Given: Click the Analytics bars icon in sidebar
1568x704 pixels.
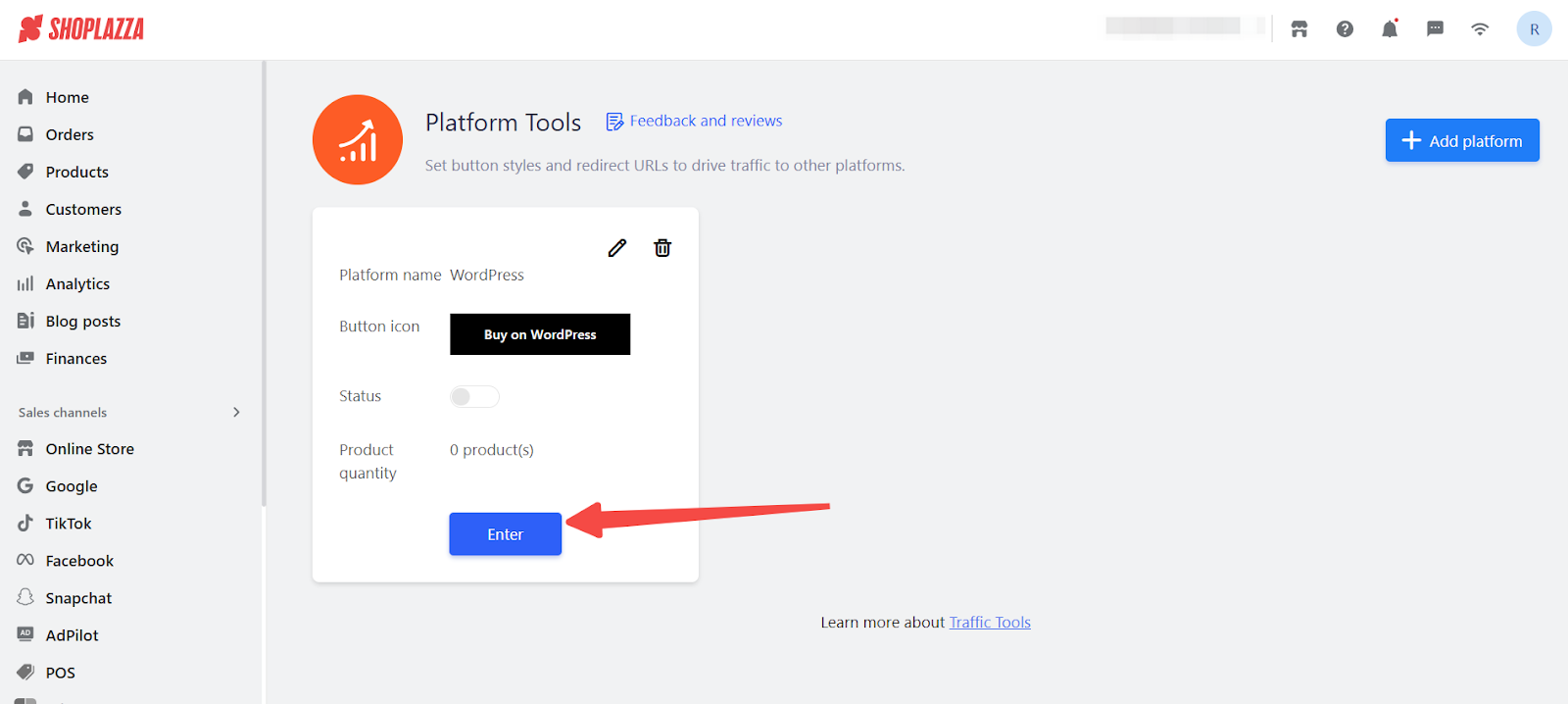Looking at the screenshot, I should (x=25, y=283).
